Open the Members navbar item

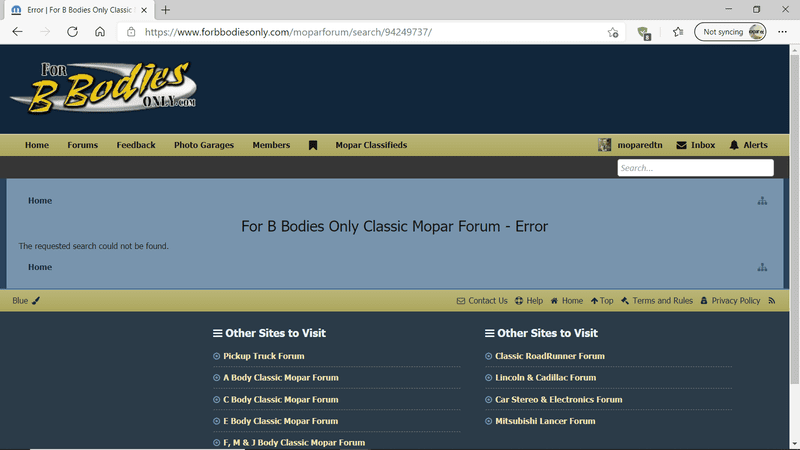click(271, 145)
